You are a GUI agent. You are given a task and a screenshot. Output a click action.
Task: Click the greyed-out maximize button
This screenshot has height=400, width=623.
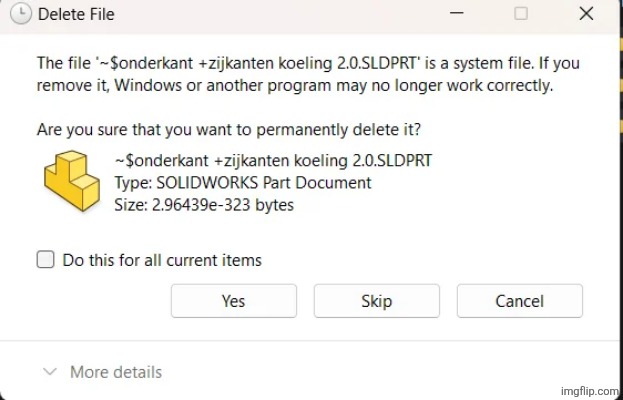(x=520, y=15)
